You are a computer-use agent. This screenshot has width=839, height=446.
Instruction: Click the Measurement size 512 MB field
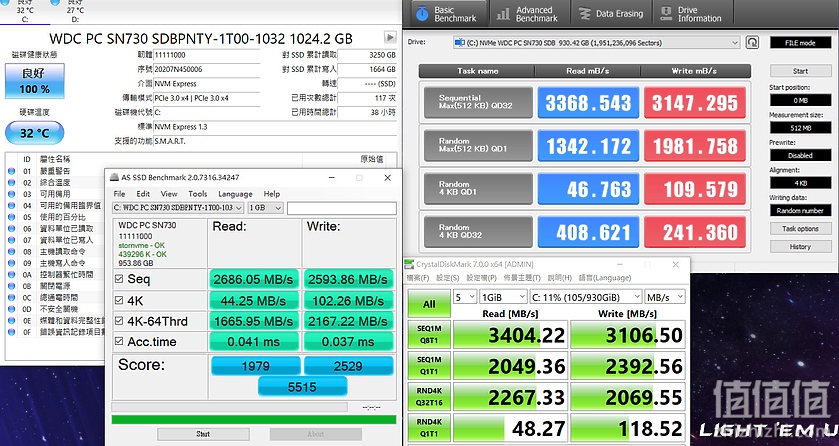click(800, 128)
